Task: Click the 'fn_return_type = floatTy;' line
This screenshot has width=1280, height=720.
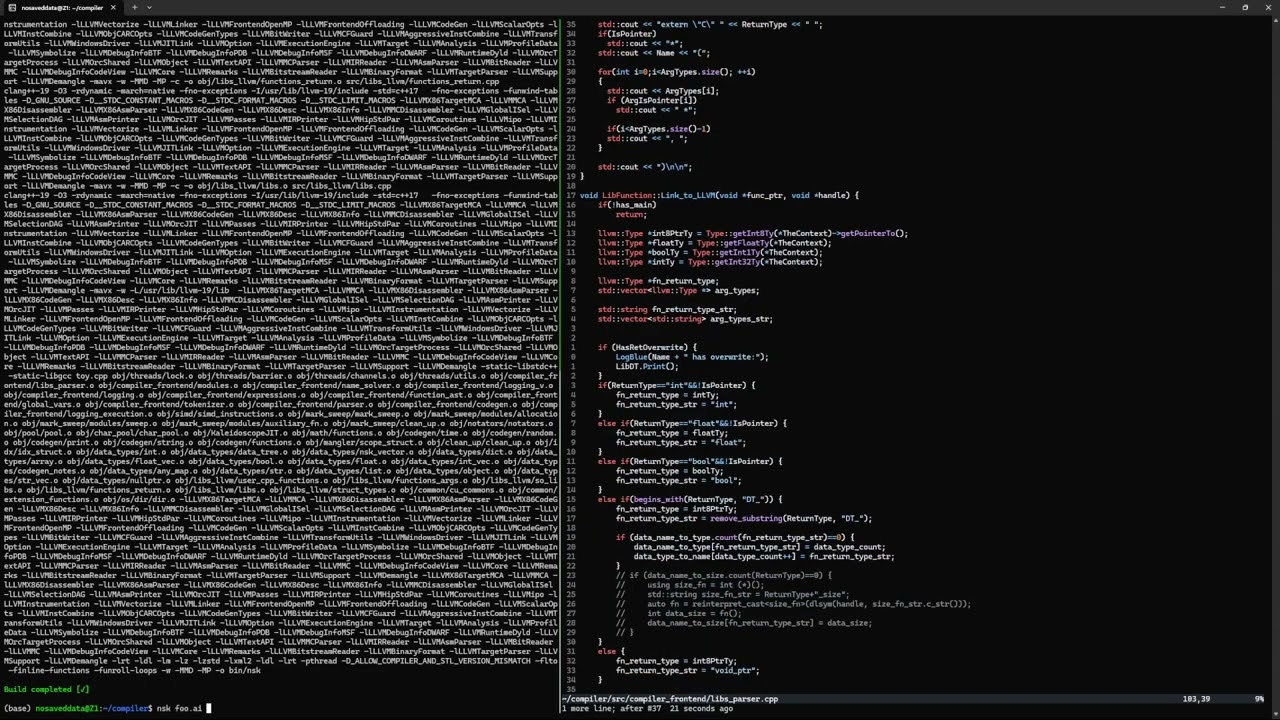Action: (x=670, y=433)
